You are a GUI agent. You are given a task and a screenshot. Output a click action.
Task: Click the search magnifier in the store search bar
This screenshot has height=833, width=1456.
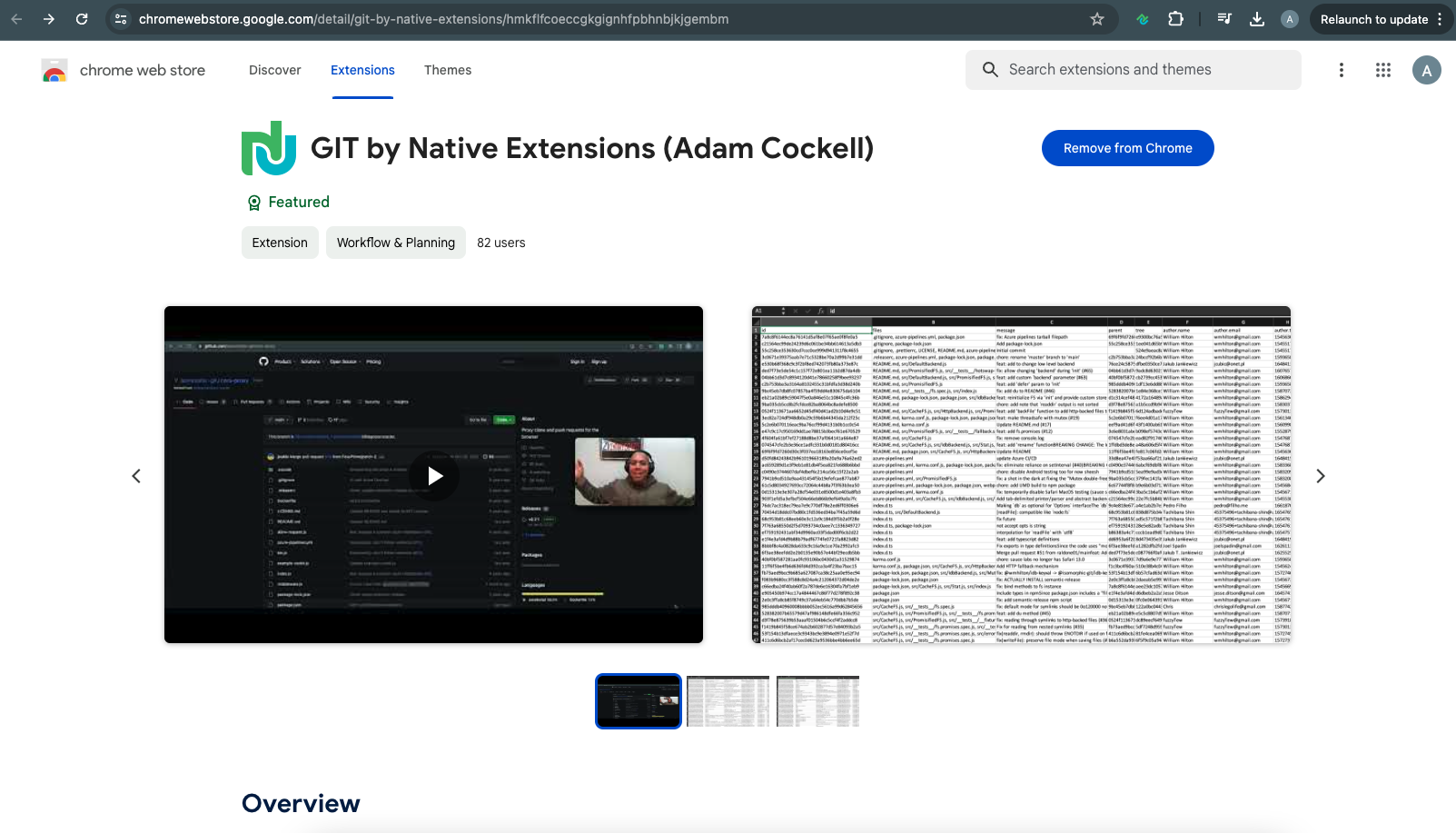(x=990, y=69)
